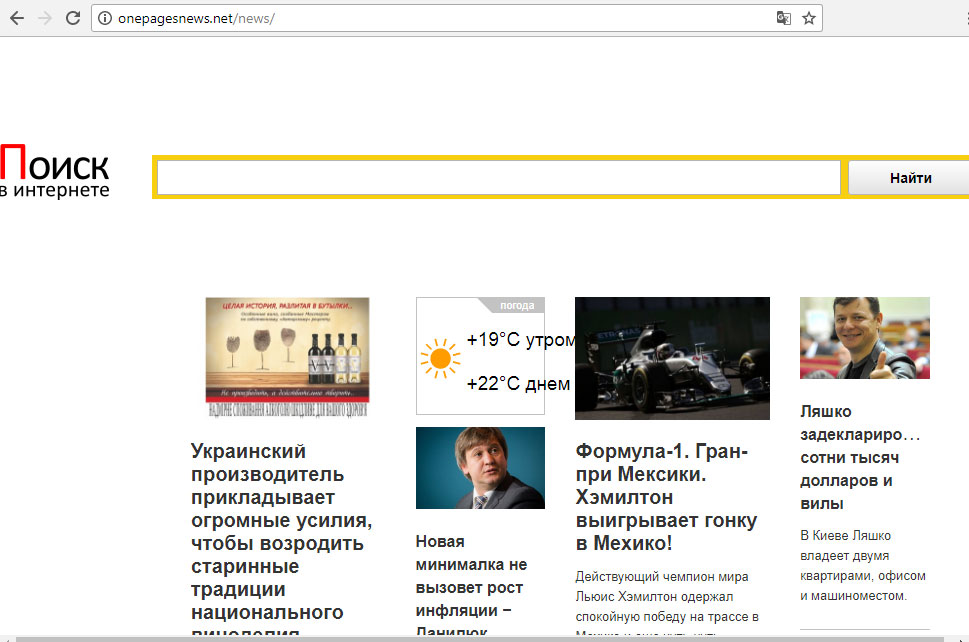
Task: Open the Formula-1 race car photo
Action: click(x=672, y=358)
